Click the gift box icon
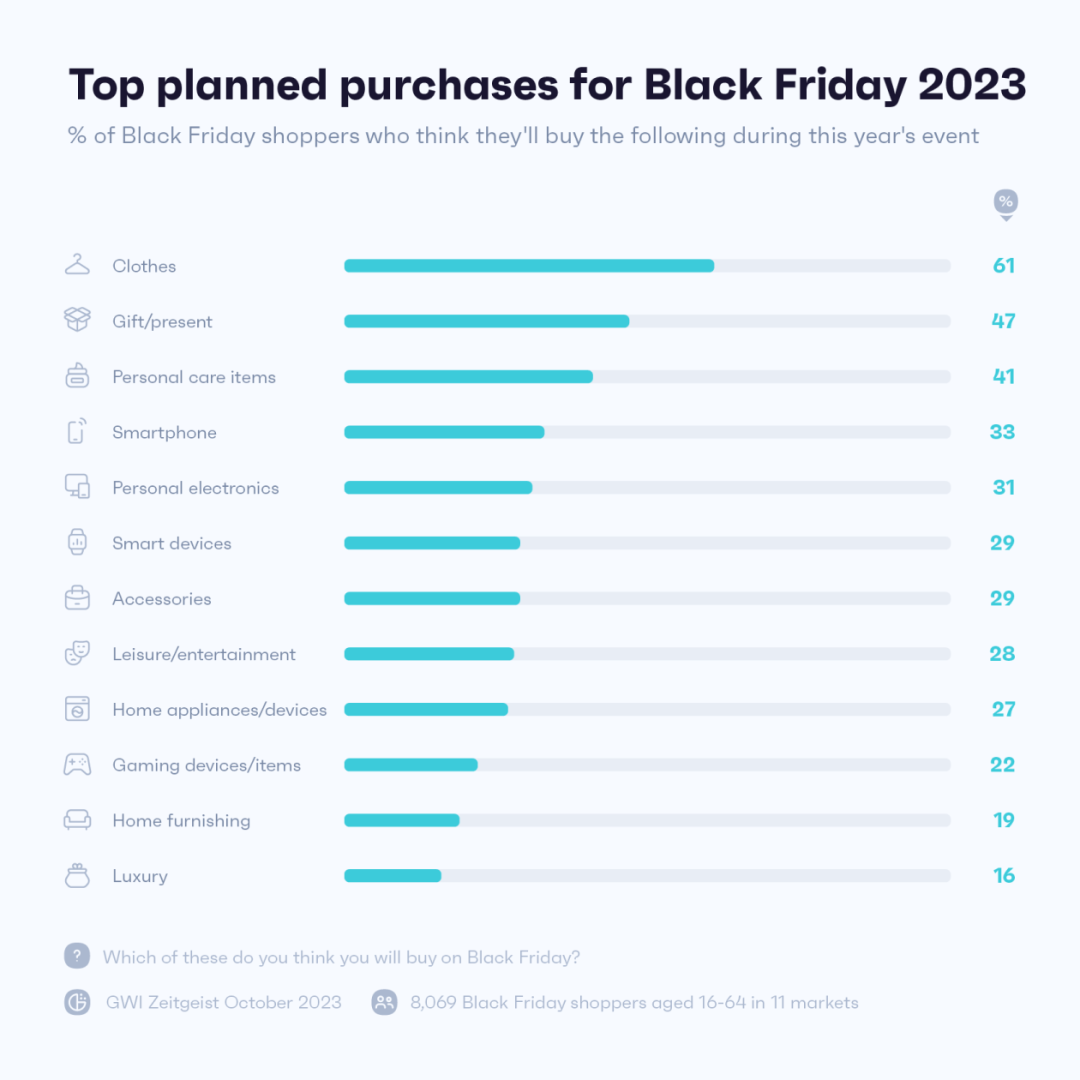Screen dimensions: 1080x1080 (77, 320)
